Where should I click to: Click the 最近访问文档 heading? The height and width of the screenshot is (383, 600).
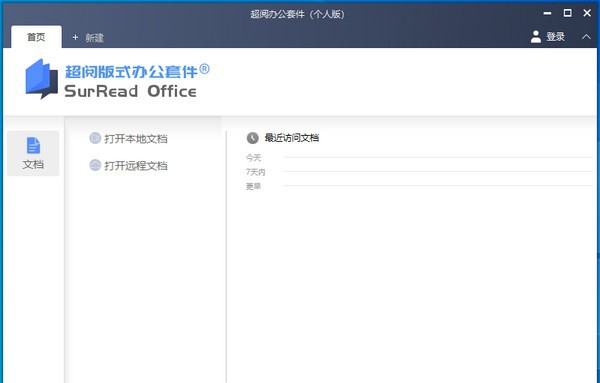(292, 138)
